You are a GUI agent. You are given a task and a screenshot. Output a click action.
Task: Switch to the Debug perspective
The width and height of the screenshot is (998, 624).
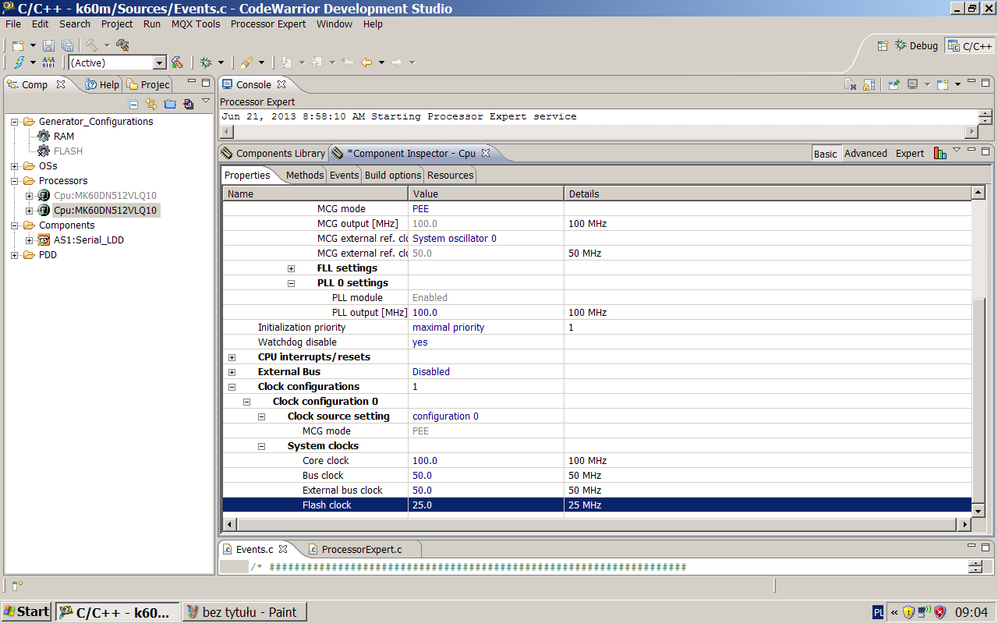917,46
